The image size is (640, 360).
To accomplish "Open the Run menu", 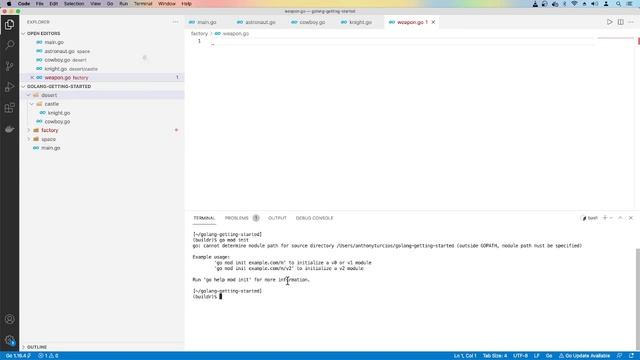I will click(x=124, y=4).
